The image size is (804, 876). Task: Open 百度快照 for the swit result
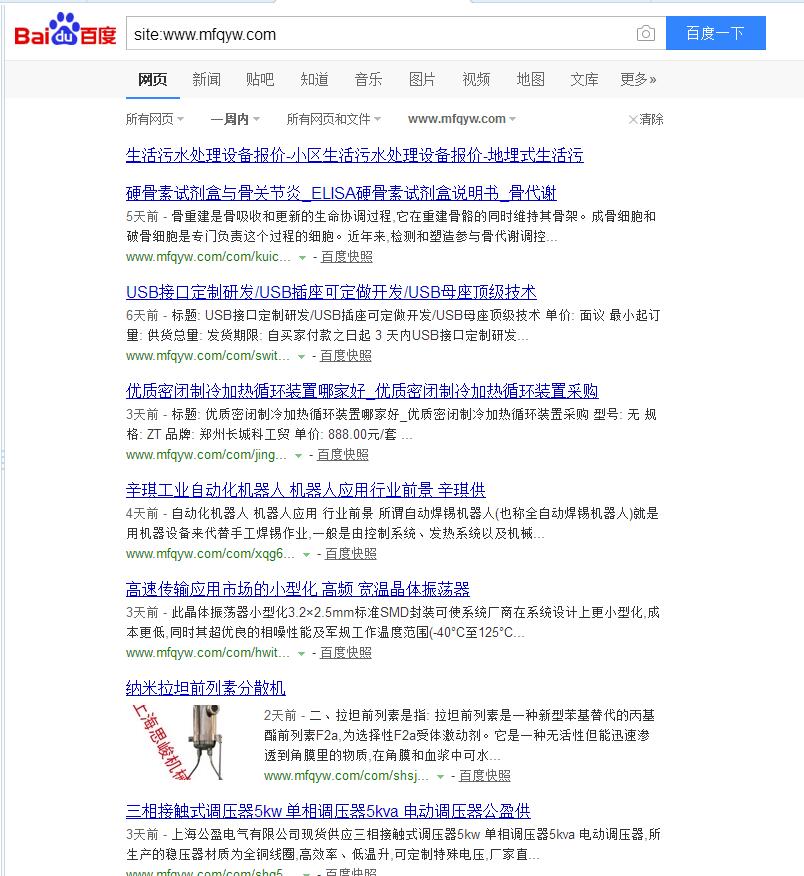[x=346, y=355]
